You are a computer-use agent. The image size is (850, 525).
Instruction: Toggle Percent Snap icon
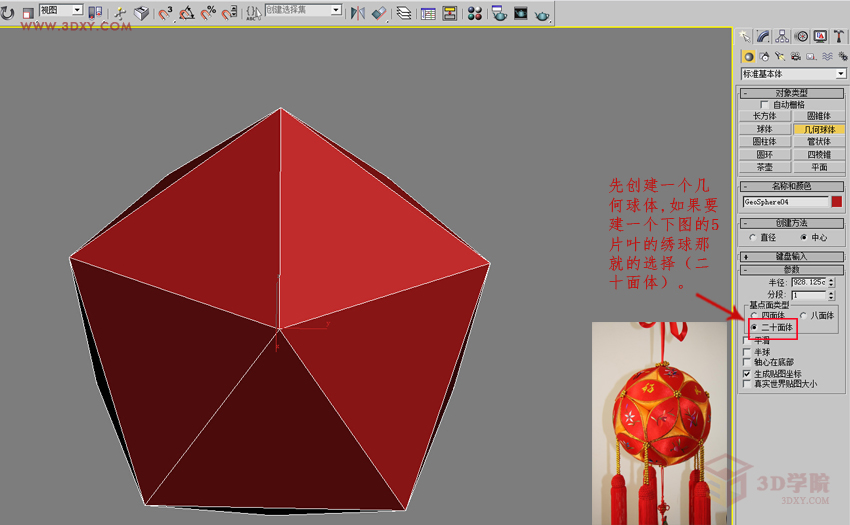(x=208, y=13)
